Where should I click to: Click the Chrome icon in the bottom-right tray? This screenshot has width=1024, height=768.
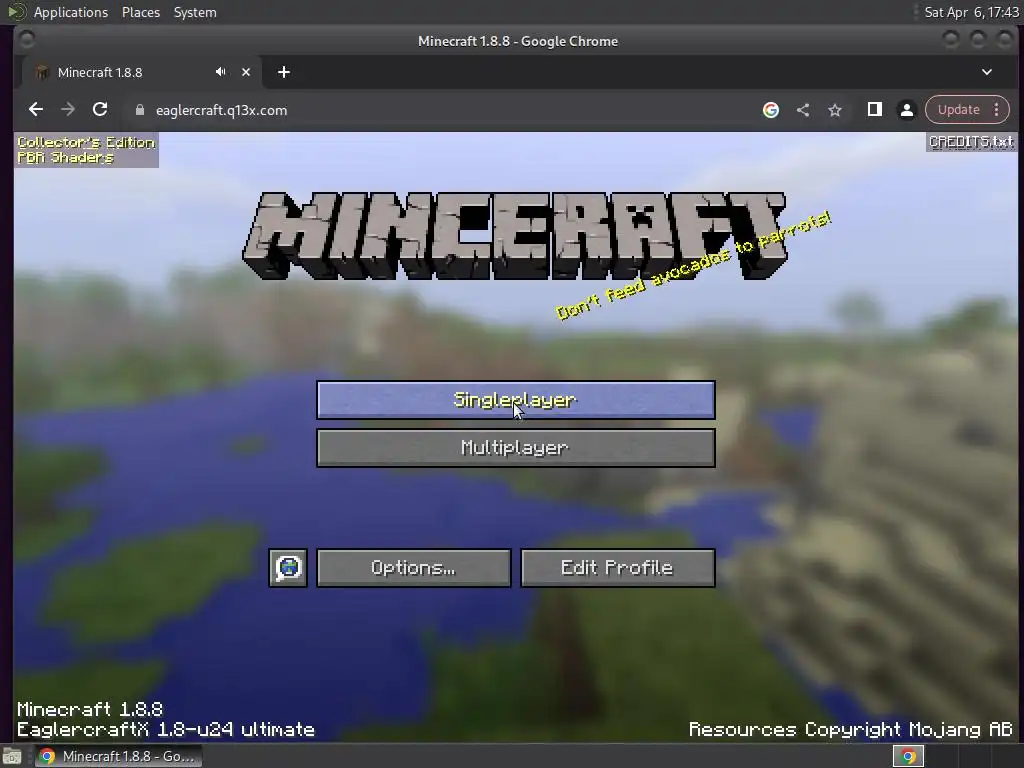[908, 756]
